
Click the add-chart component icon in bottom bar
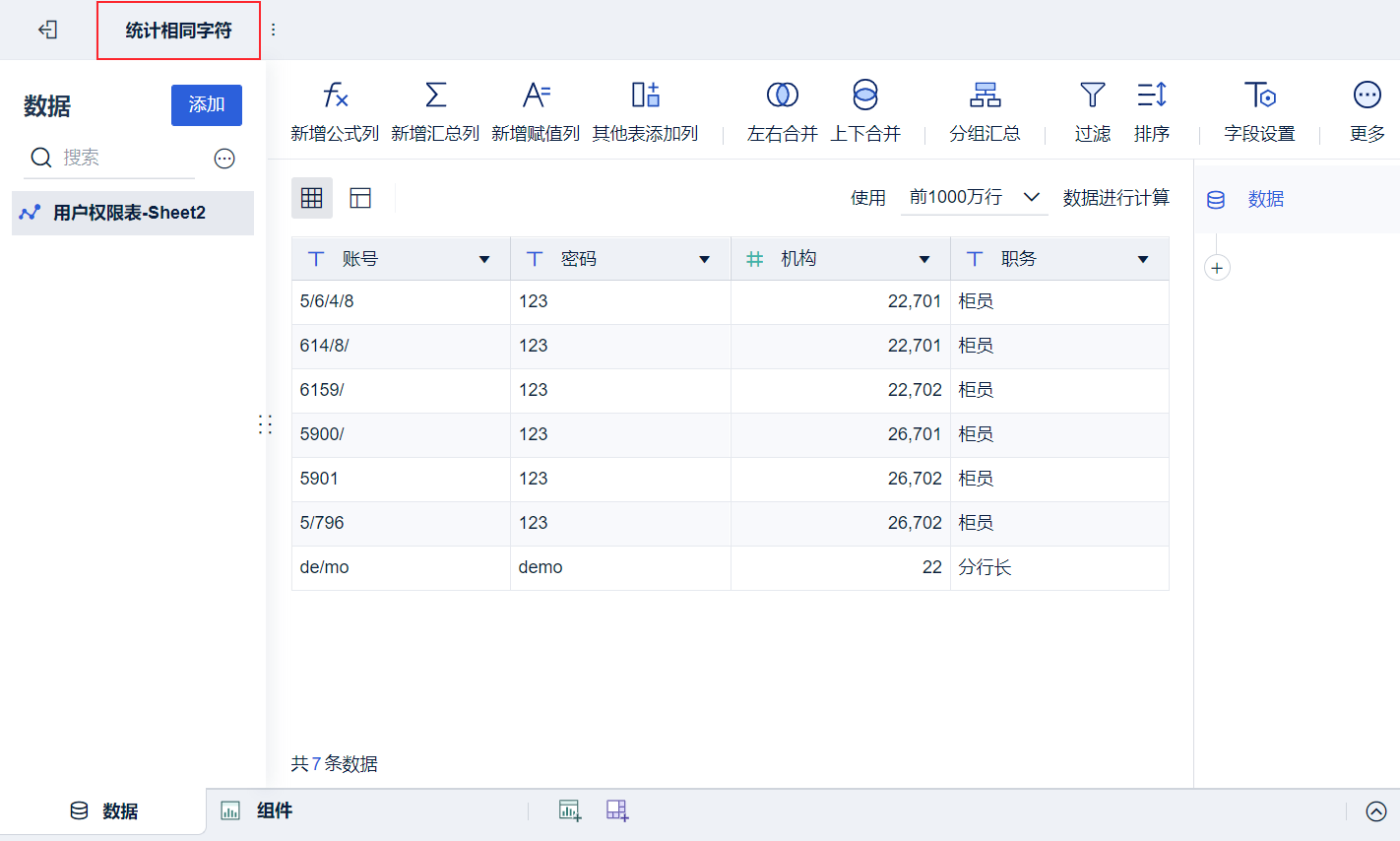click(x=569, y=810)
